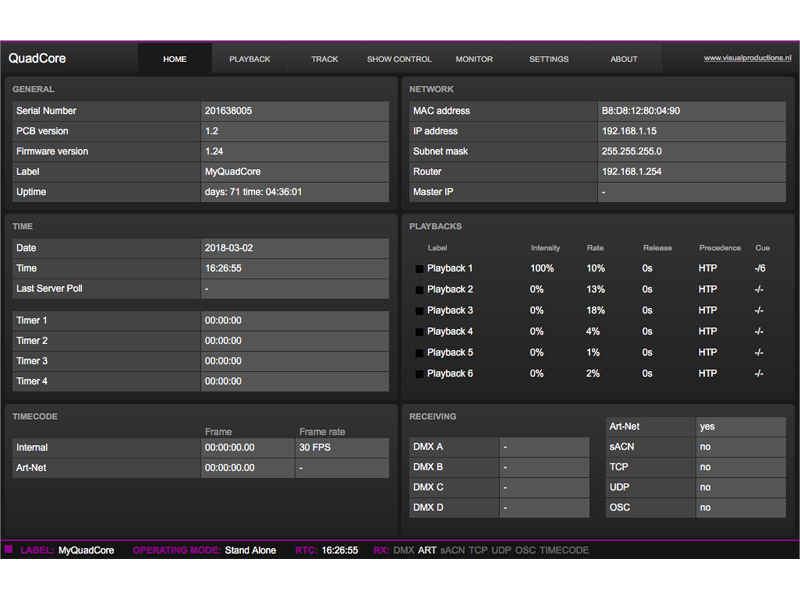Enable OSC receiving

pyautogui.click(x=741, y=508)
